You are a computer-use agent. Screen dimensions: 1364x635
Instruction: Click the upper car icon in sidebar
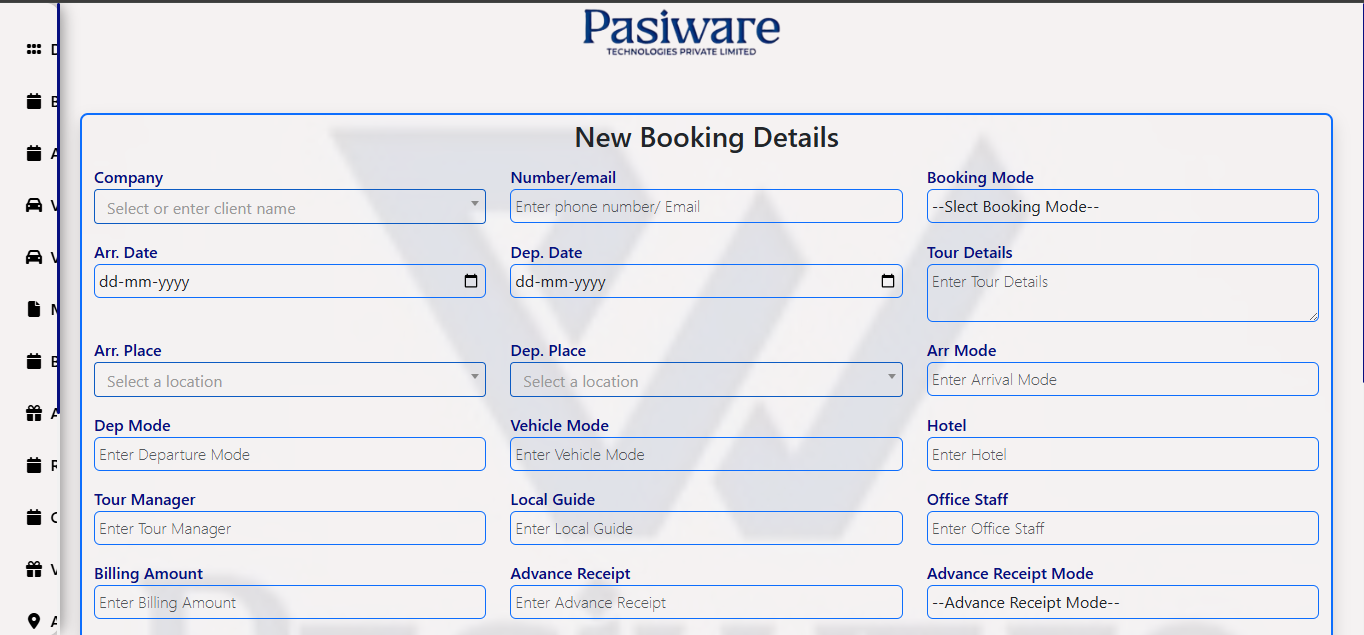(x=34, y=205)
